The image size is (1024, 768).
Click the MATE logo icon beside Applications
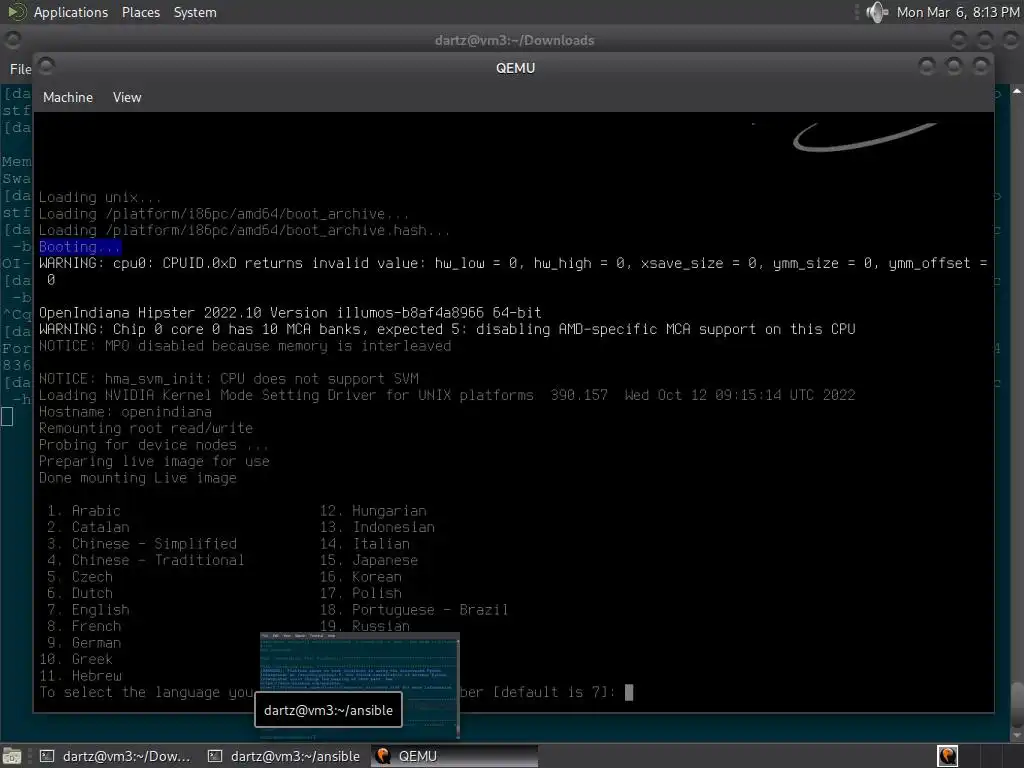17,12
